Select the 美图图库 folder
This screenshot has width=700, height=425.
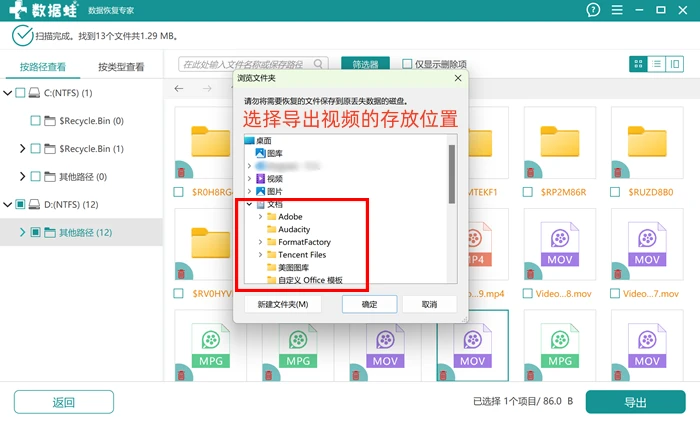point(288,267)
